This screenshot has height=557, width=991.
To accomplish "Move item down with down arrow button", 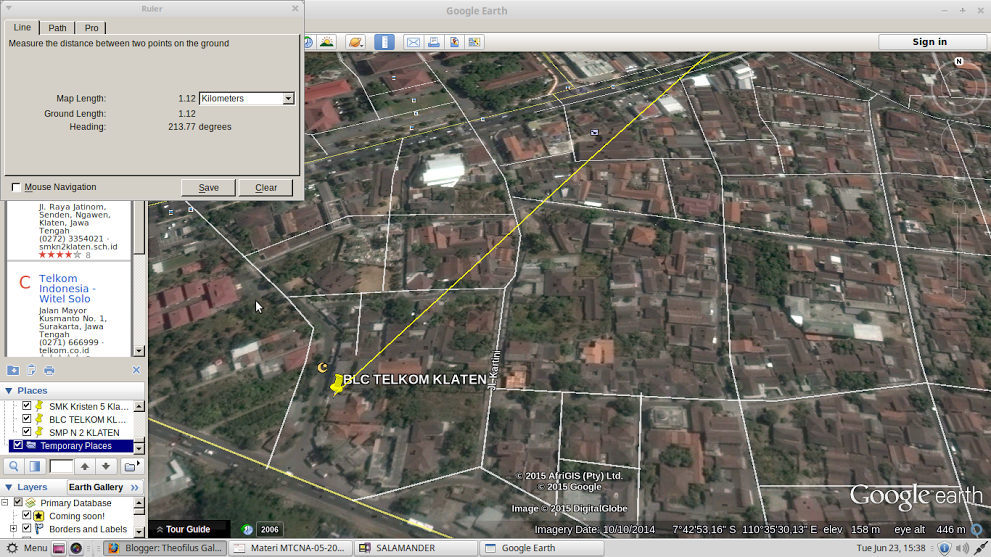I will click(x=106, y=467).
